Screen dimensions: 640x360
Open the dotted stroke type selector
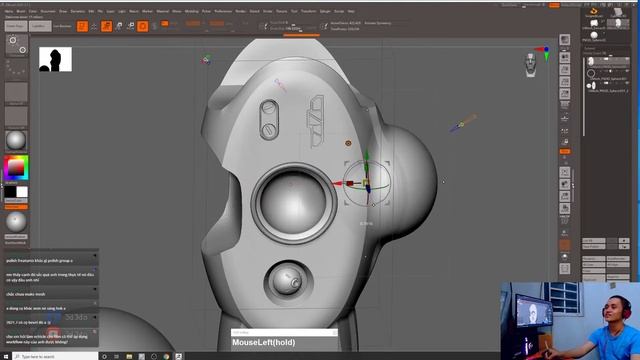pyautogui.click(x=16, y=69)
